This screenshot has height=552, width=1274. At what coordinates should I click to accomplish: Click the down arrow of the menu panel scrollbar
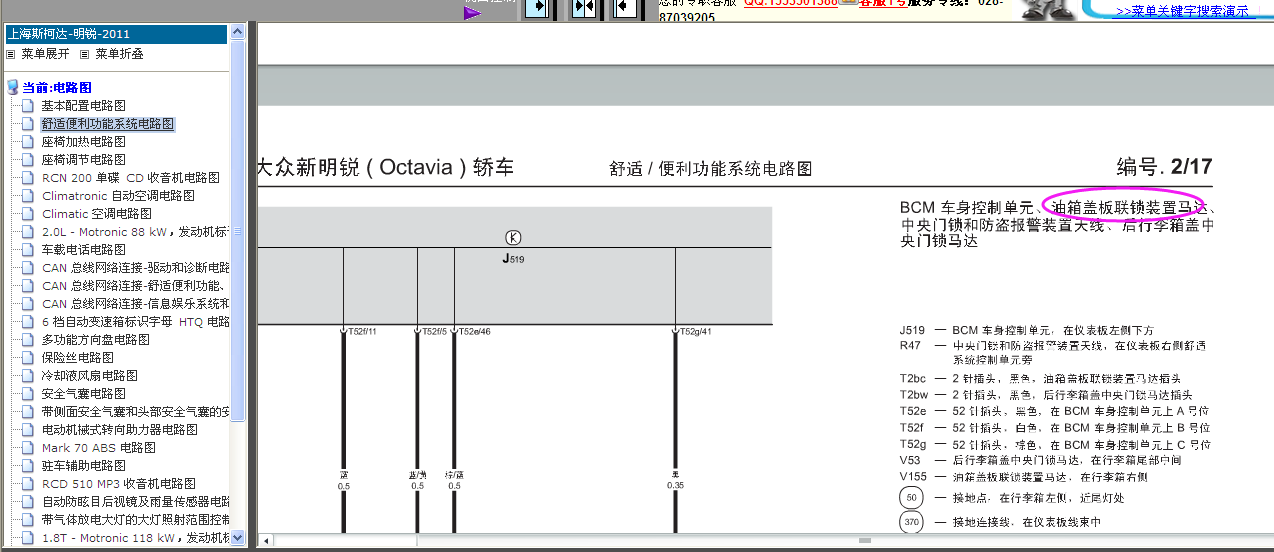pyautogui.click(x=237, y=539)
